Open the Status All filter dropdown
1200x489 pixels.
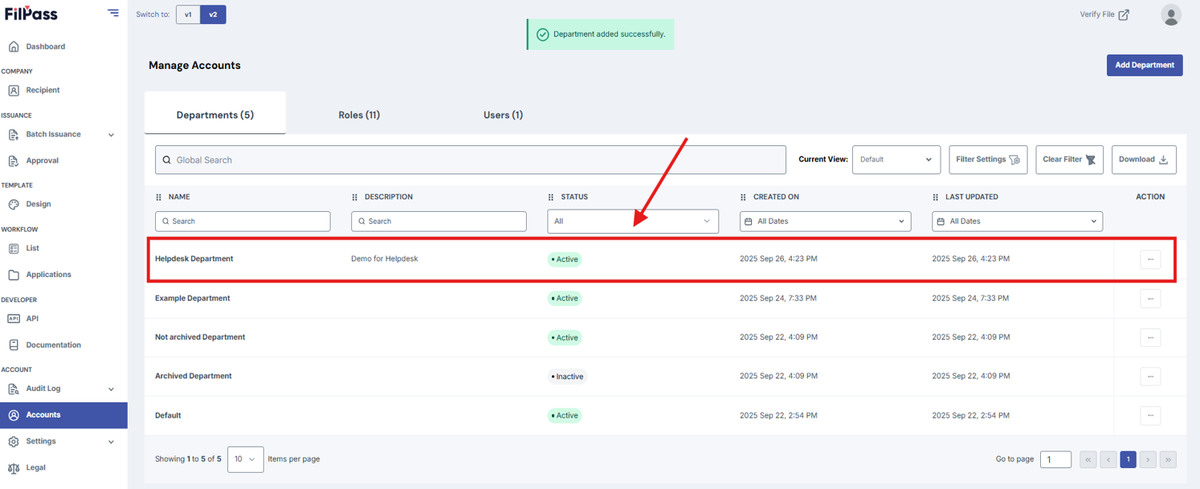pos(633,221)
